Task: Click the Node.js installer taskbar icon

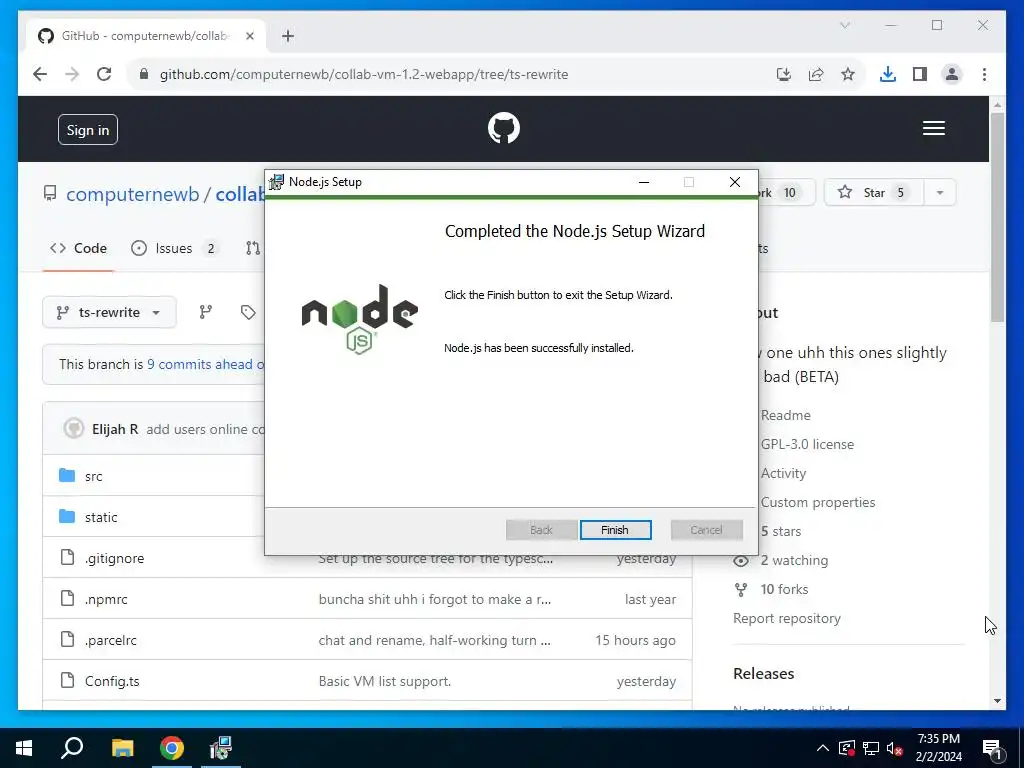Action: 221,748
